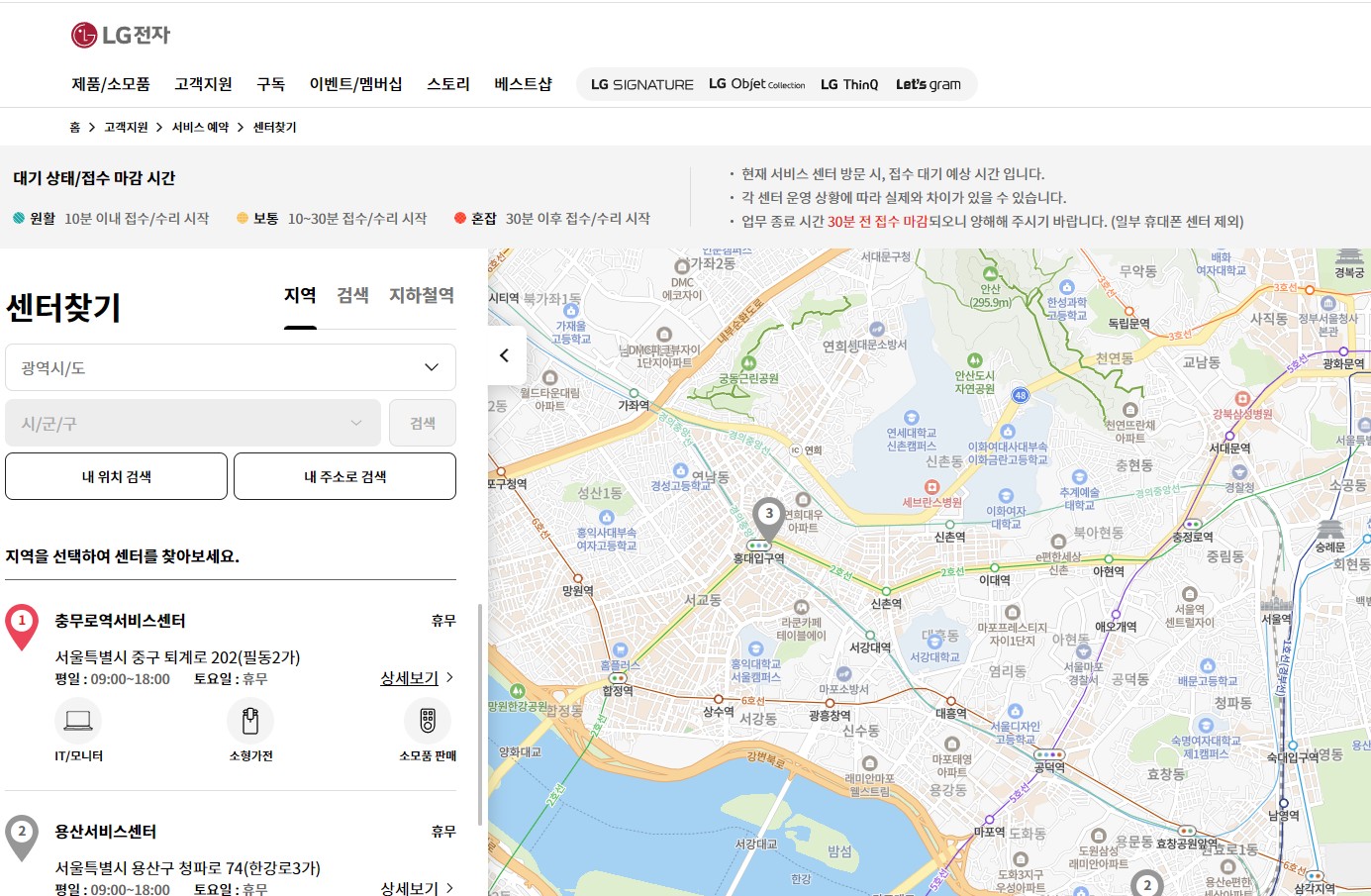Click the 연세대학교 신촌캠퍼스 map icon
Viewport: 1371px width, 896px height.
coord(912,418)
